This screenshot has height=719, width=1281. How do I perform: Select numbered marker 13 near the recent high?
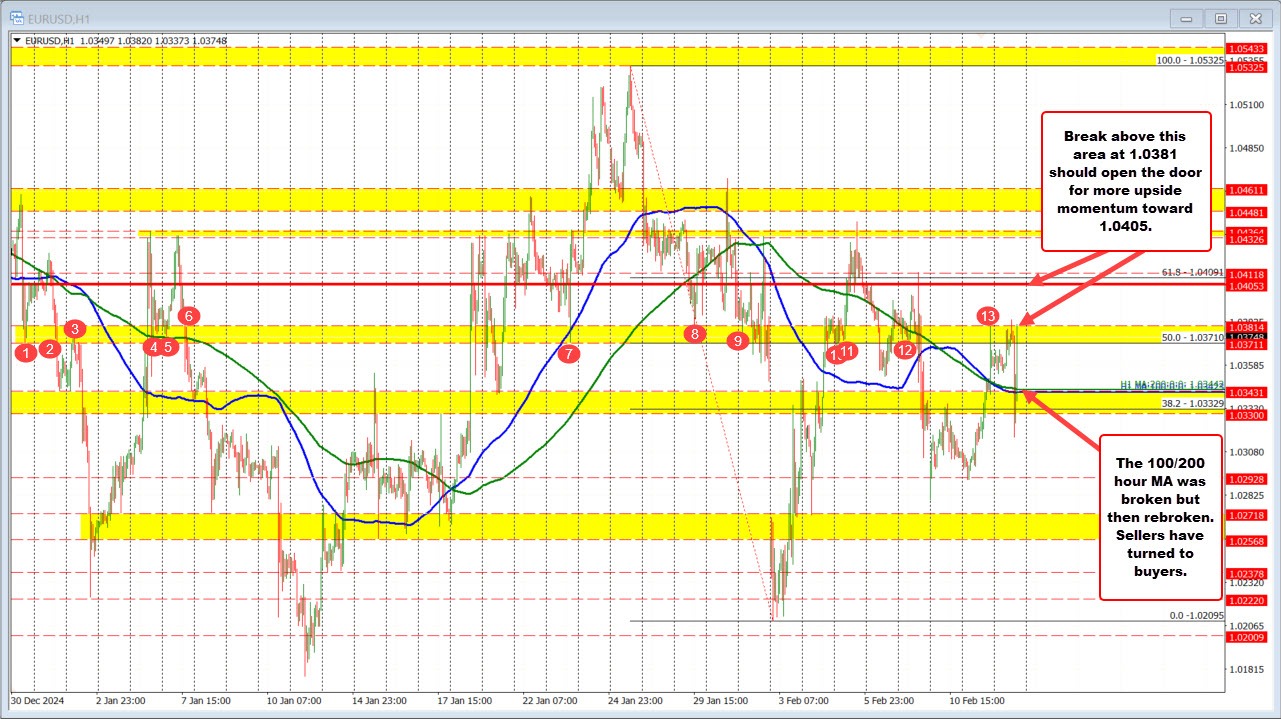click(989, 315)
